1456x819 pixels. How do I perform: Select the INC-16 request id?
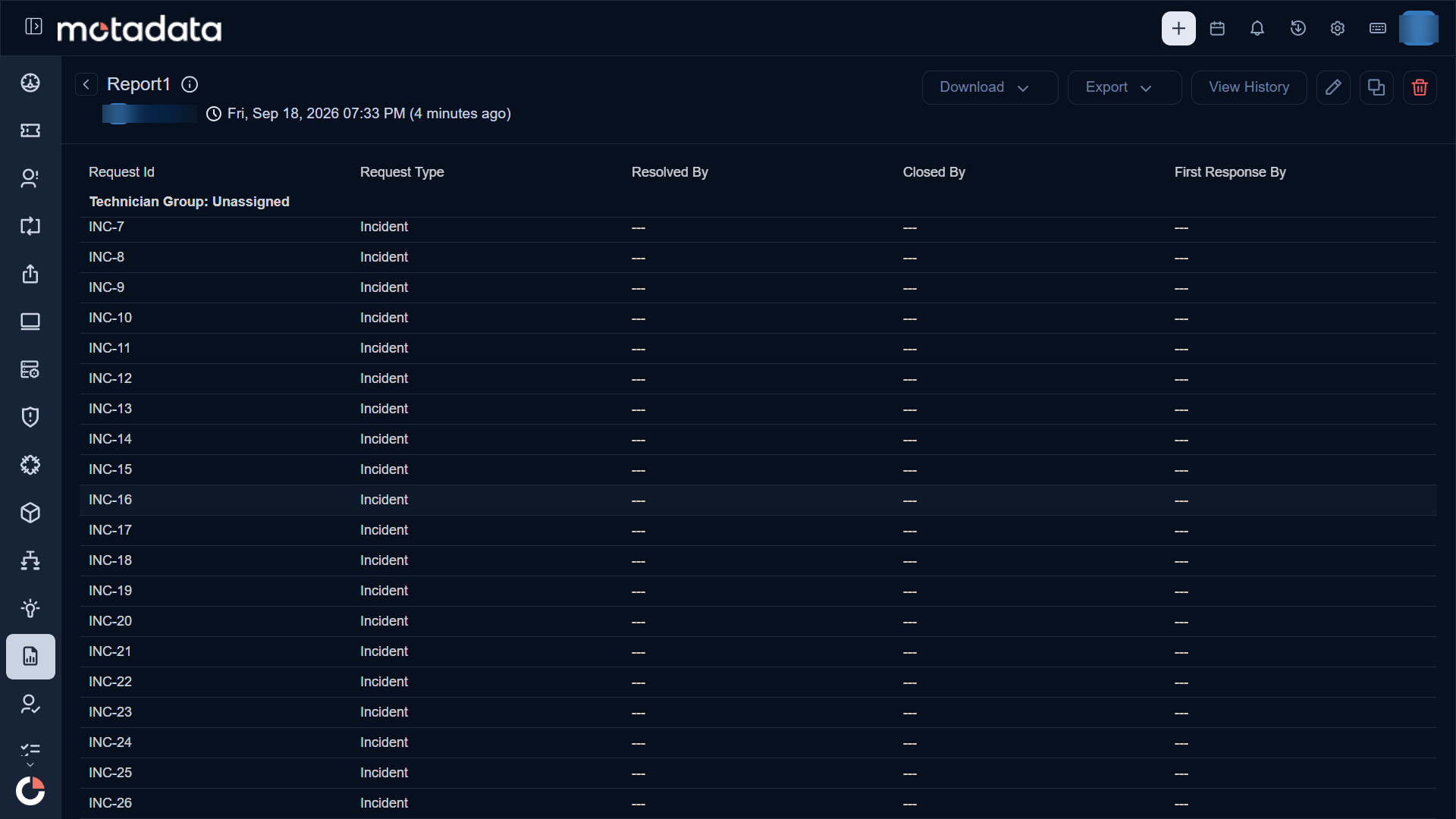pos(110,500)
